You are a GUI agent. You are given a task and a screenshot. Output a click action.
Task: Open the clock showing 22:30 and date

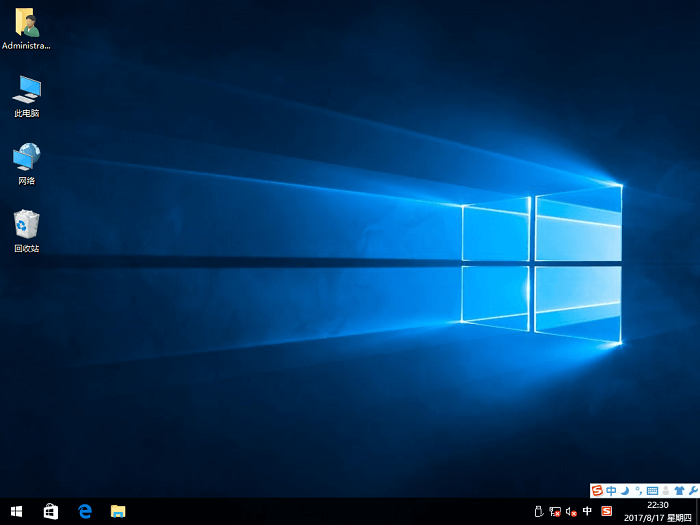pyautogui.click(x=658, y=511)
